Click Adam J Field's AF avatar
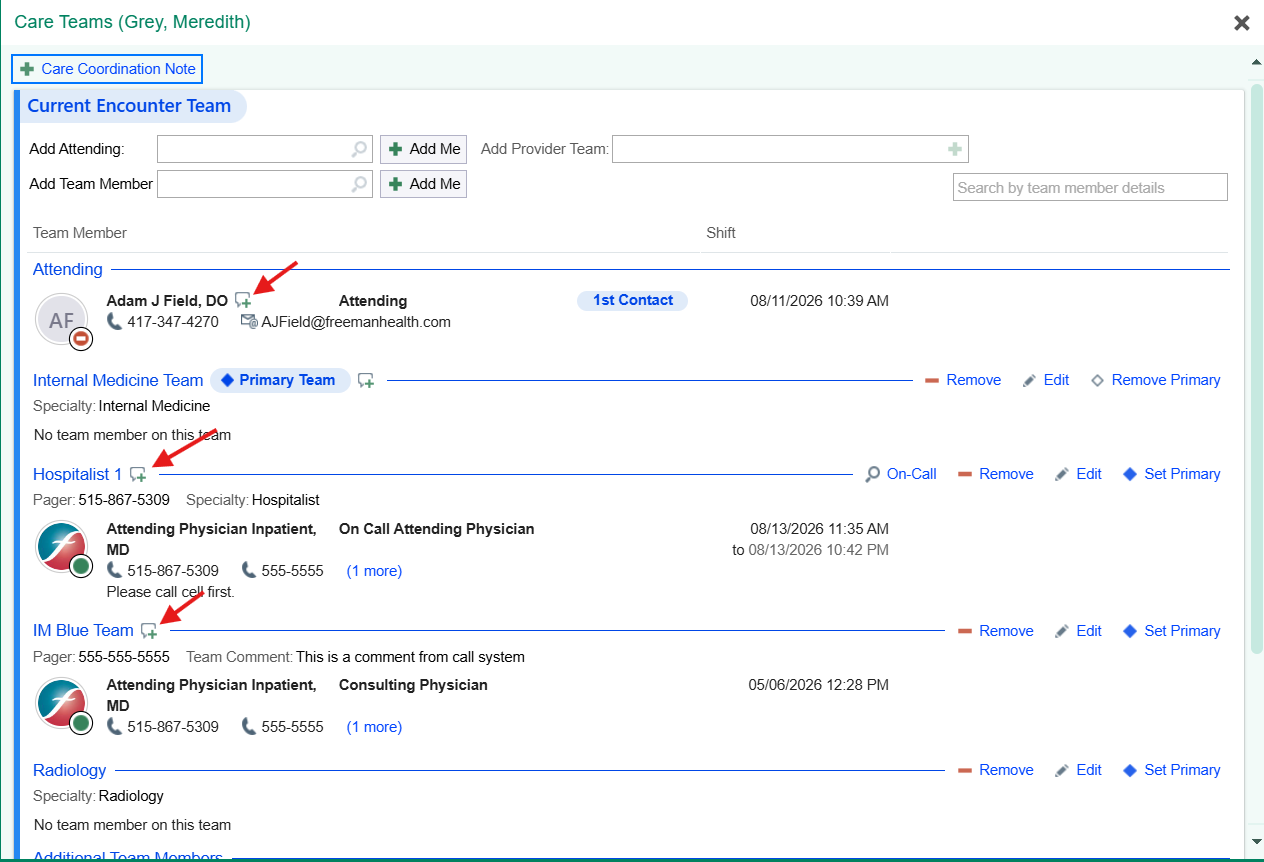The height and width of the screenshot is (862, 1264). [62, 320]
